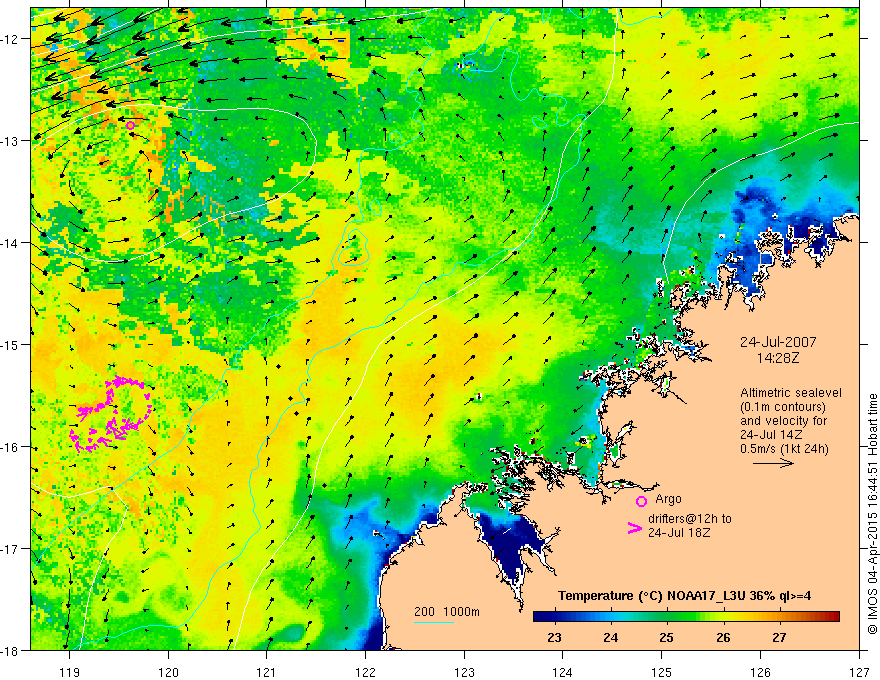Click the '24-Jul 18Z' legend text
This screenshot has width=880, height=680.
click(679, 532)
